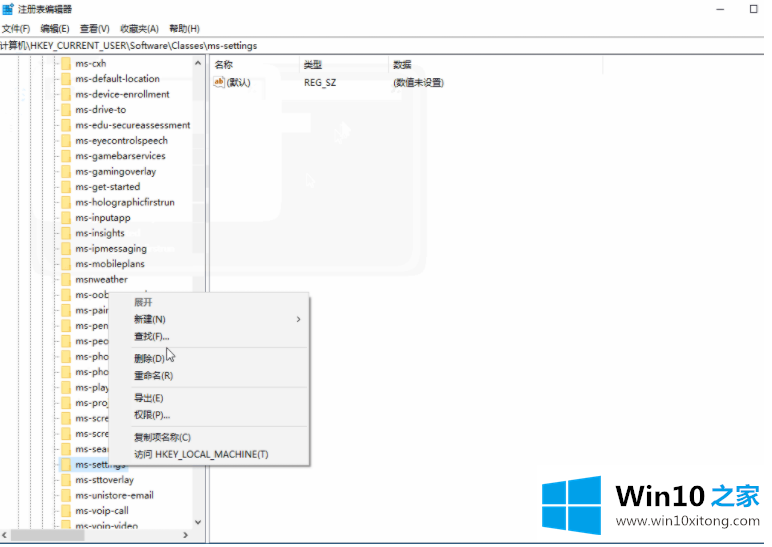772x547 pixels.
Task: Open the 查看(V) menu
Action: click(x=95, y=29)
